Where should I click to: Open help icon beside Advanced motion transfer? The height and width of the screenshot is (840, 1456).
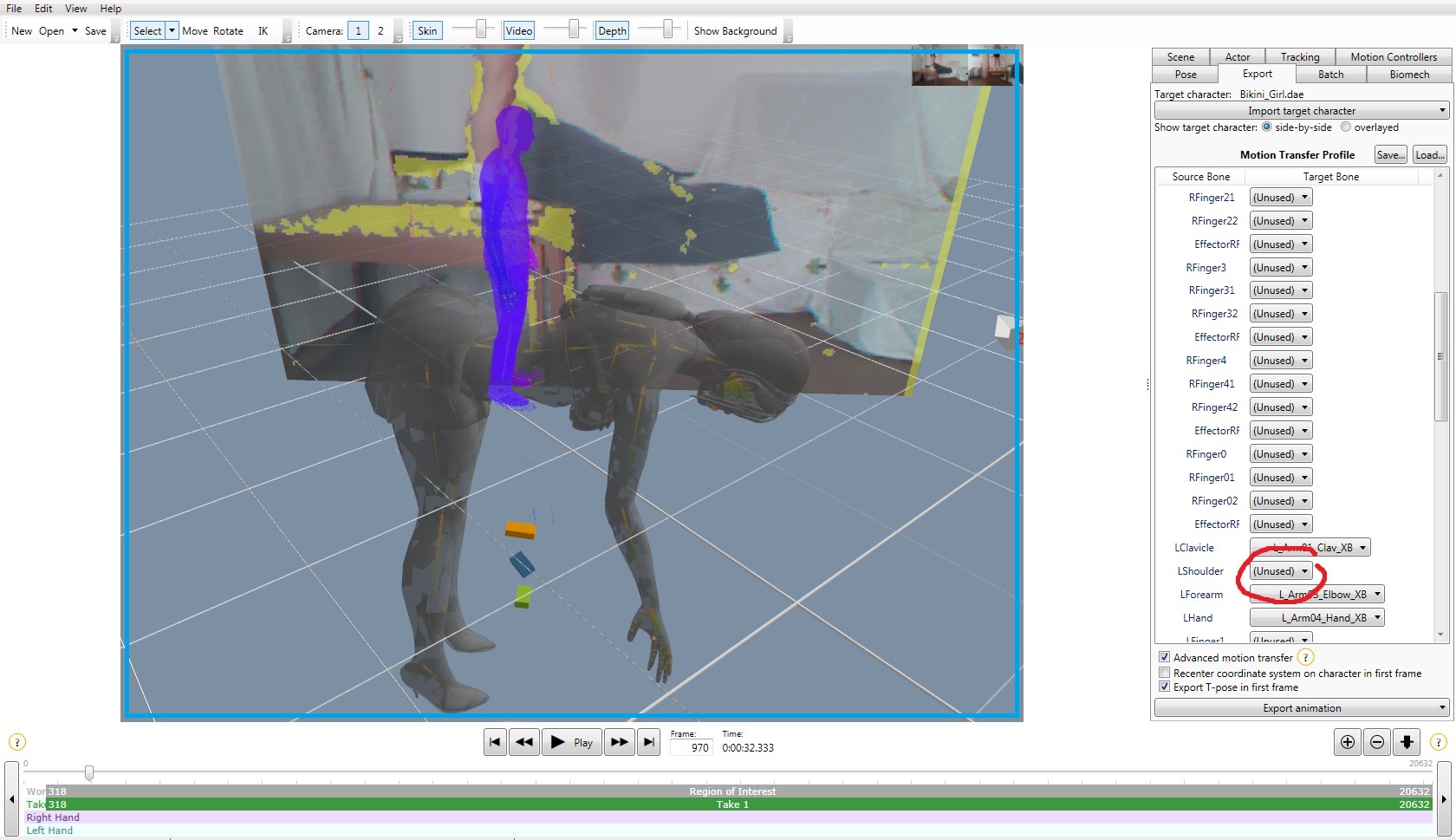[1306, 658]
